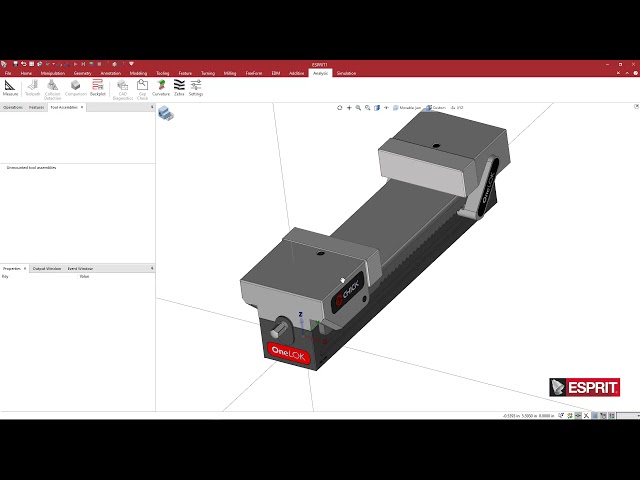This screenshot has width=640, height=480.
Task: Open the Custom view dropdown
Action: [436, 108]
